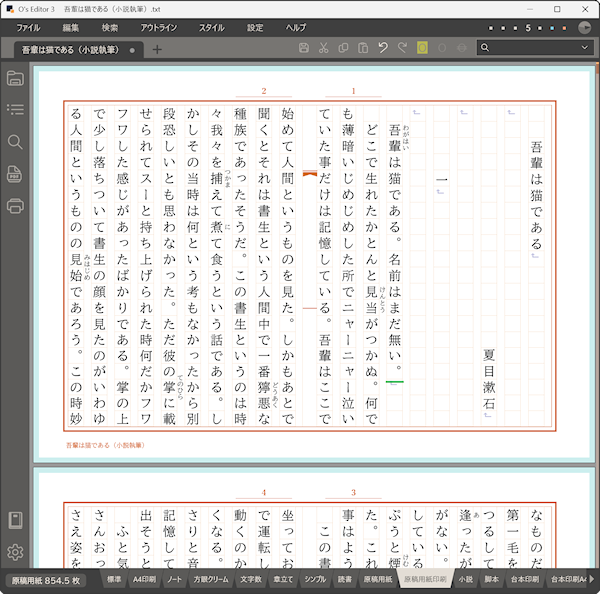600x594 pixels.
Task: Expand the search box dropdown arrow
Action: (x=583, y=48)
